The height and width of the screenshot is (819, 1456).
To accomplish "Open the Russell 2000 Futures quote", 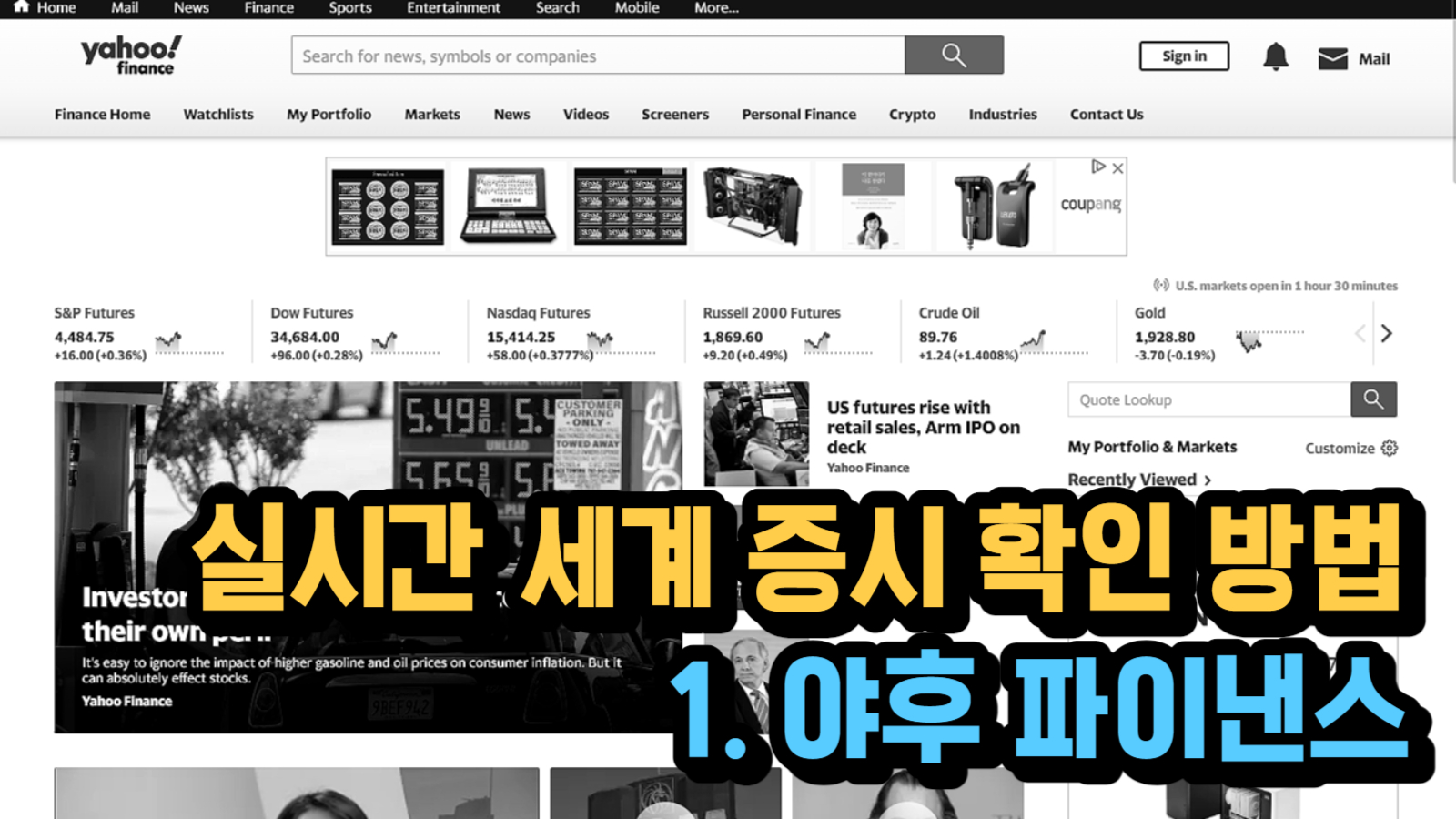I will pyautogui.click(x=772, y=313).
